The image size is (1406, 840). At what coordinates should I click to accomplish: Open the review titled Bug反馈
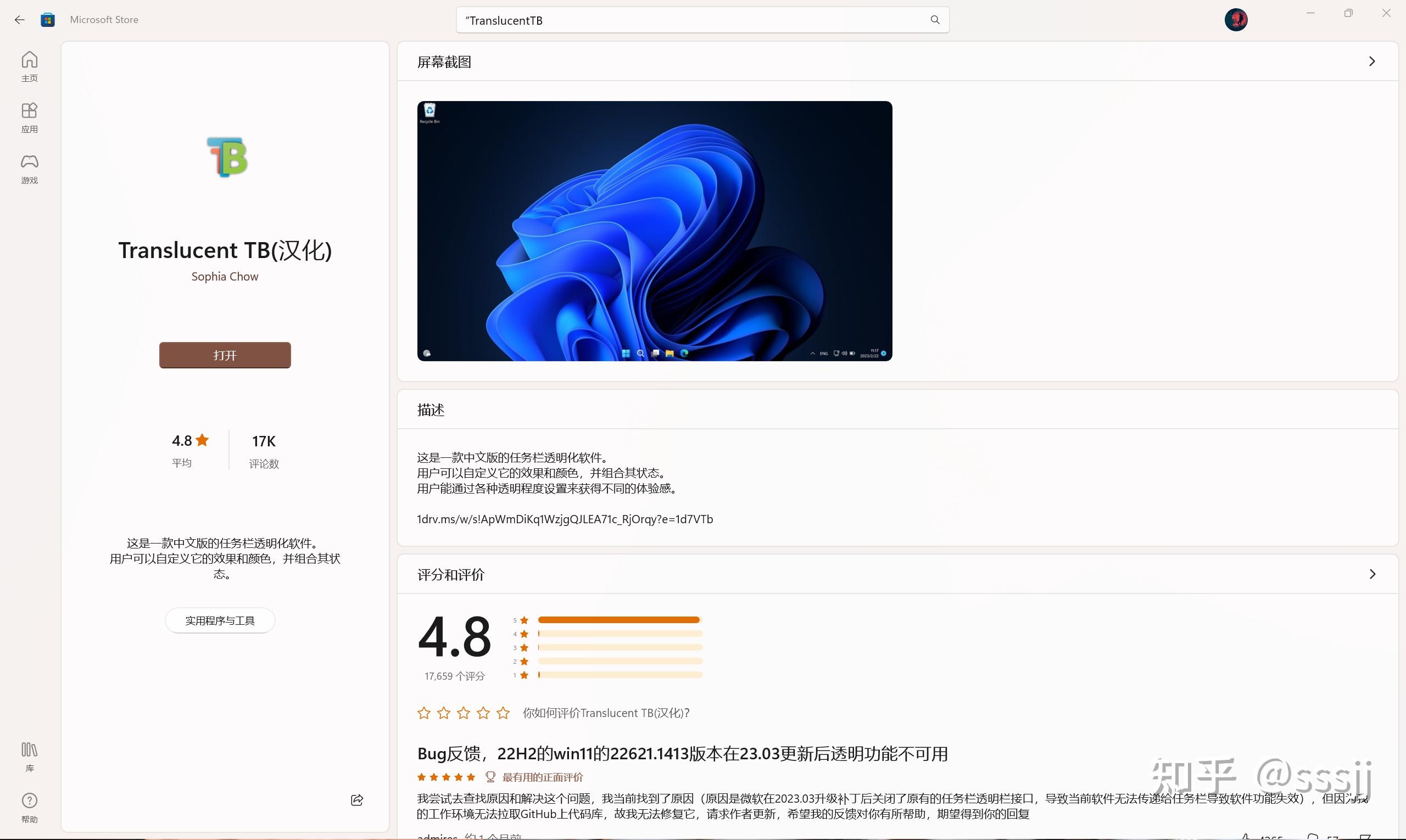click(682, 753)
